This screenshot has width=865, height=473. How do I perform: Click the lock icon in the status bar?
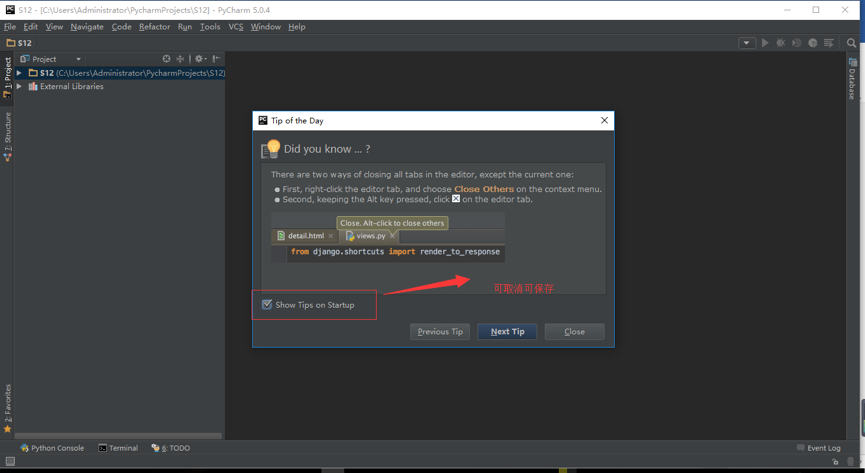[x=835, y=461]
